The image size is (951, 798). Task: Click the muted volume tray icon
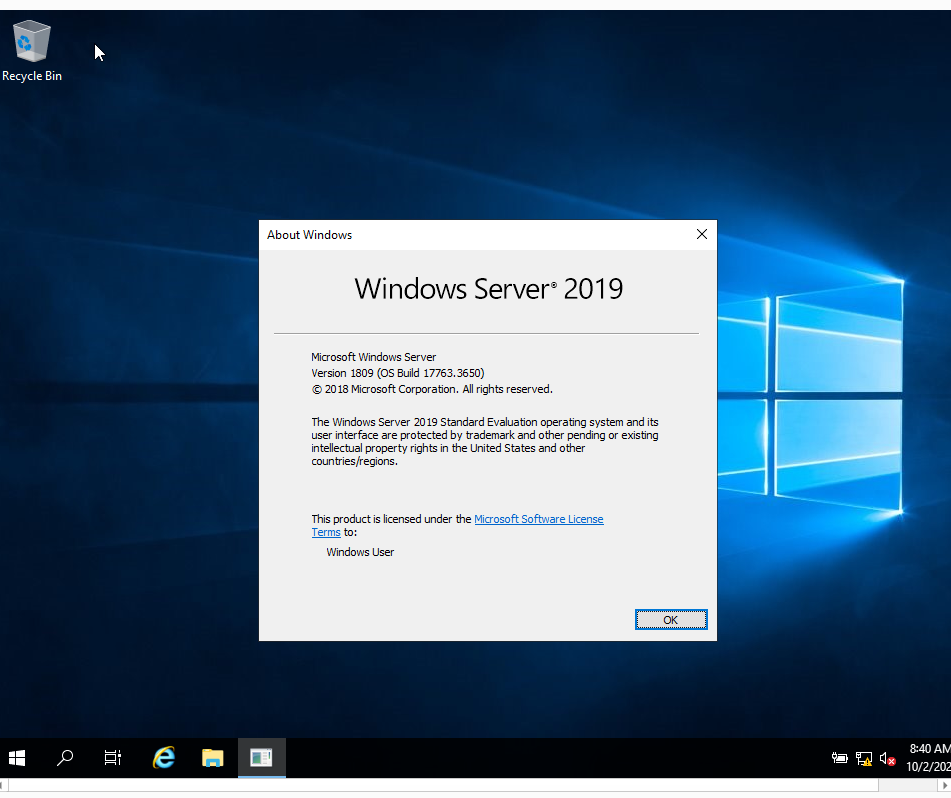(x=887, y=759)
